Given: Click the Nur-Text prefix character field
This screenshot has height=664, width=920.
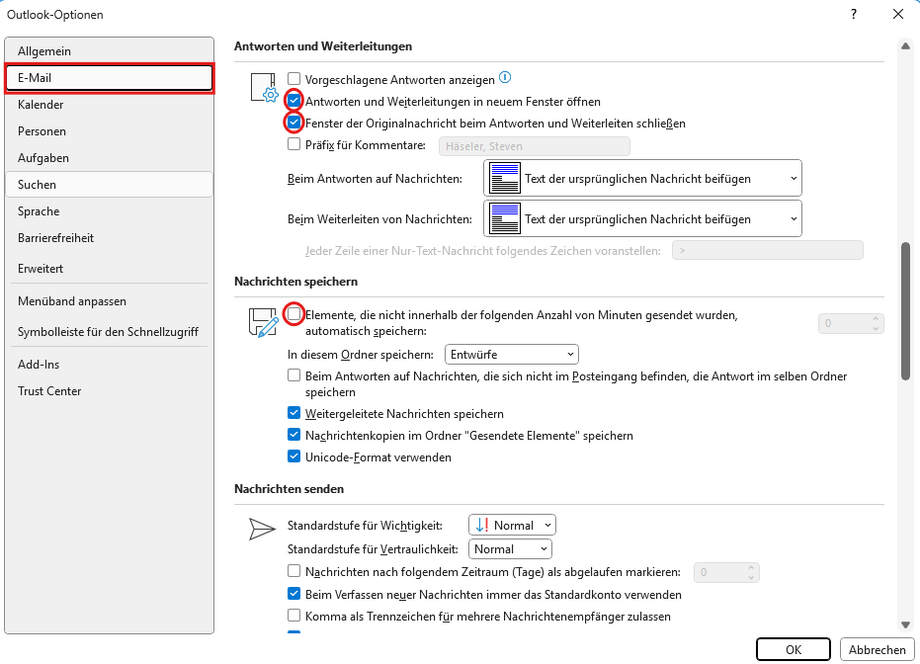Looking at the screenshot, I should (767, 250).
